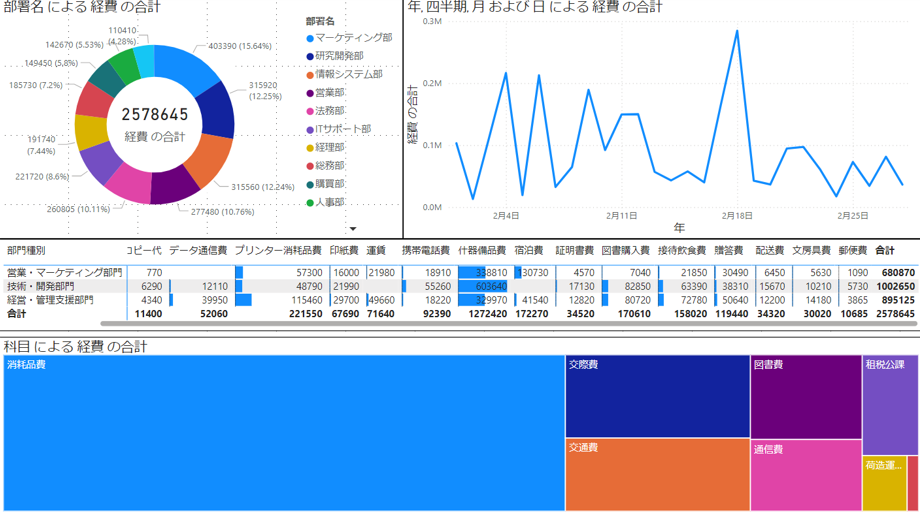Click the 2月18日 peak on line chart
Viewport: 920px width, 514px height.
(737, 31)
